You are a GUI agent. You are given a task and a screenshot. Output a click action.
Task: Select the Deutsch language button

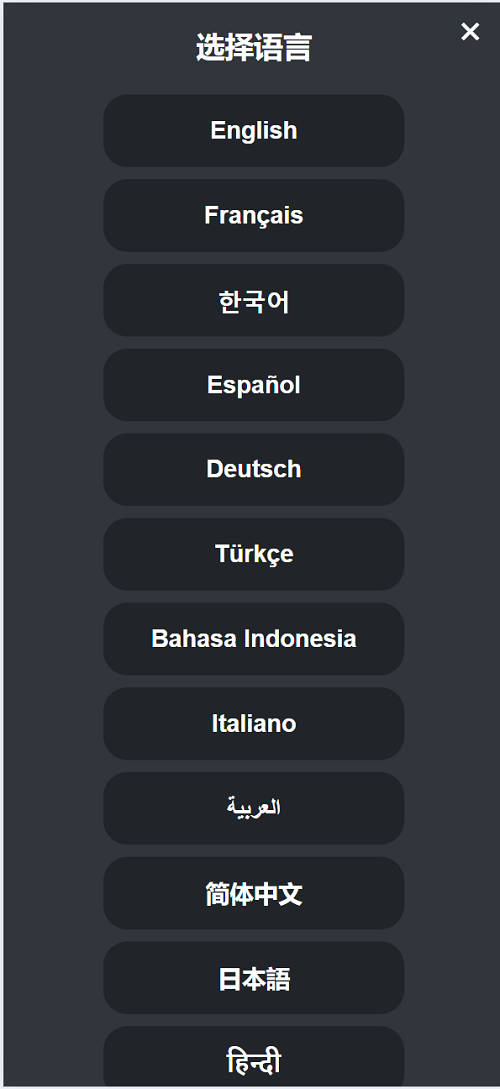click(253, 469)
